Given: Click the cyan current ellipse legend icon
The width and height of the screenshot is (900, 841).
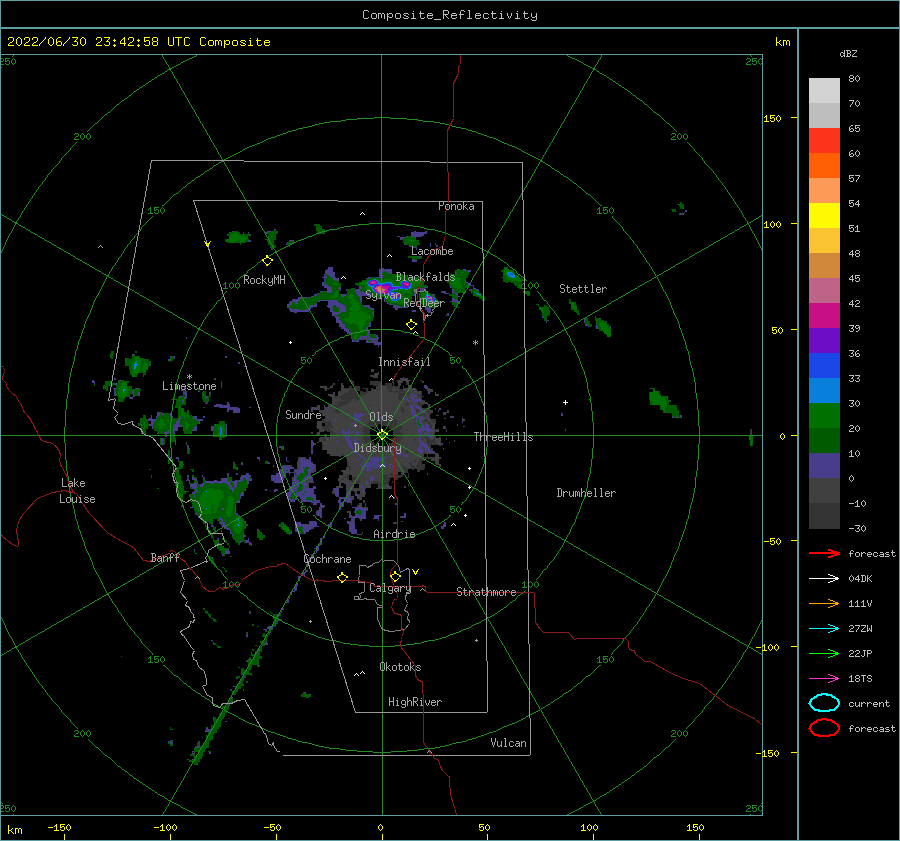Looking at the screenshot, I should point(824,703).
